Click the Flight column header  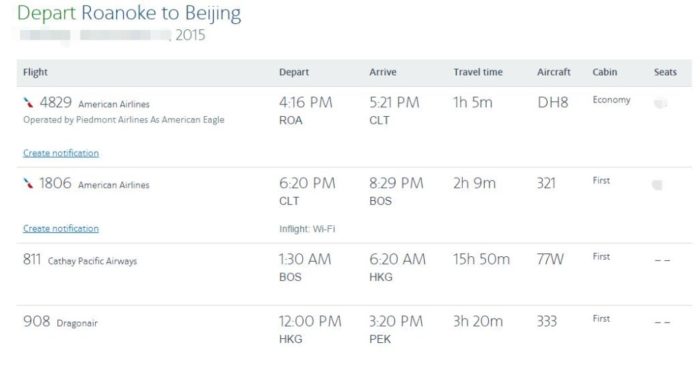(35, 72)
